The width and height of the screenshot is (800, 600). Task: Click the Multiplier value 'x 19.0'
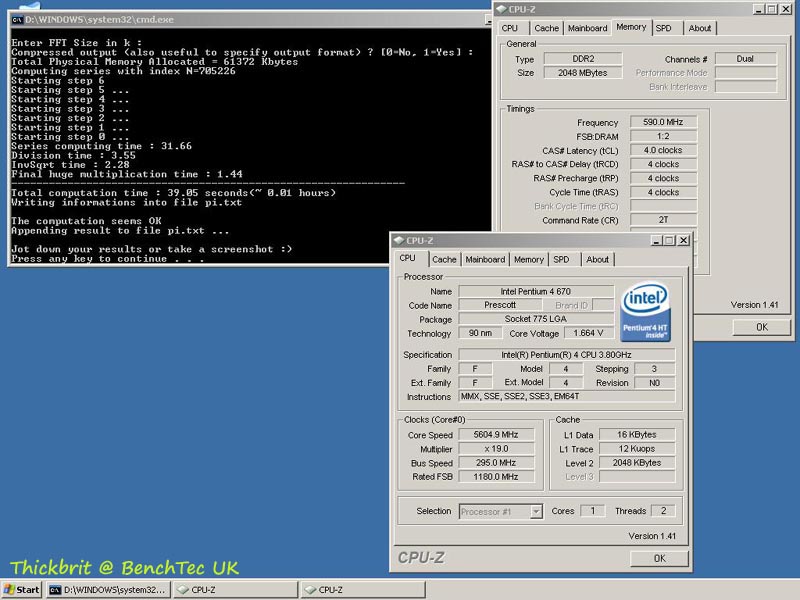click(x=496, y=449)
